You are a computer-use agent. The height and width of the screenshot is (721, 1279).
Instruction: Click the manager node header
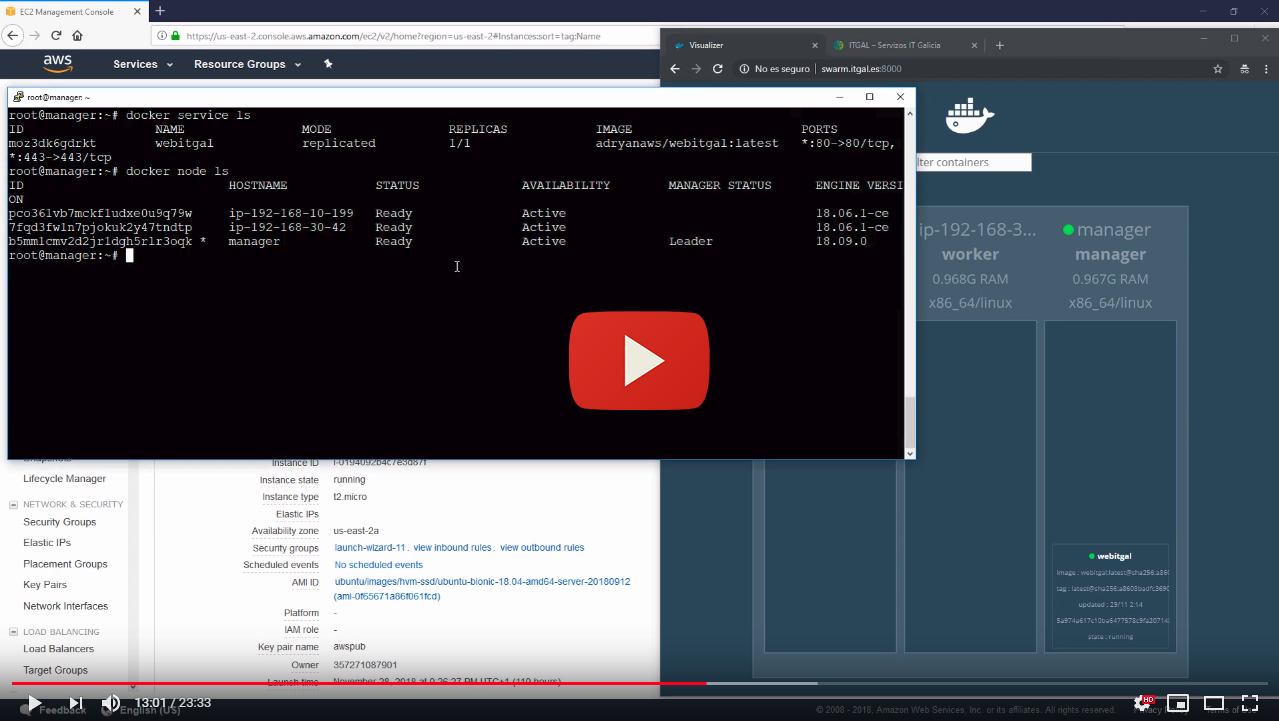tap(1110, 266)
